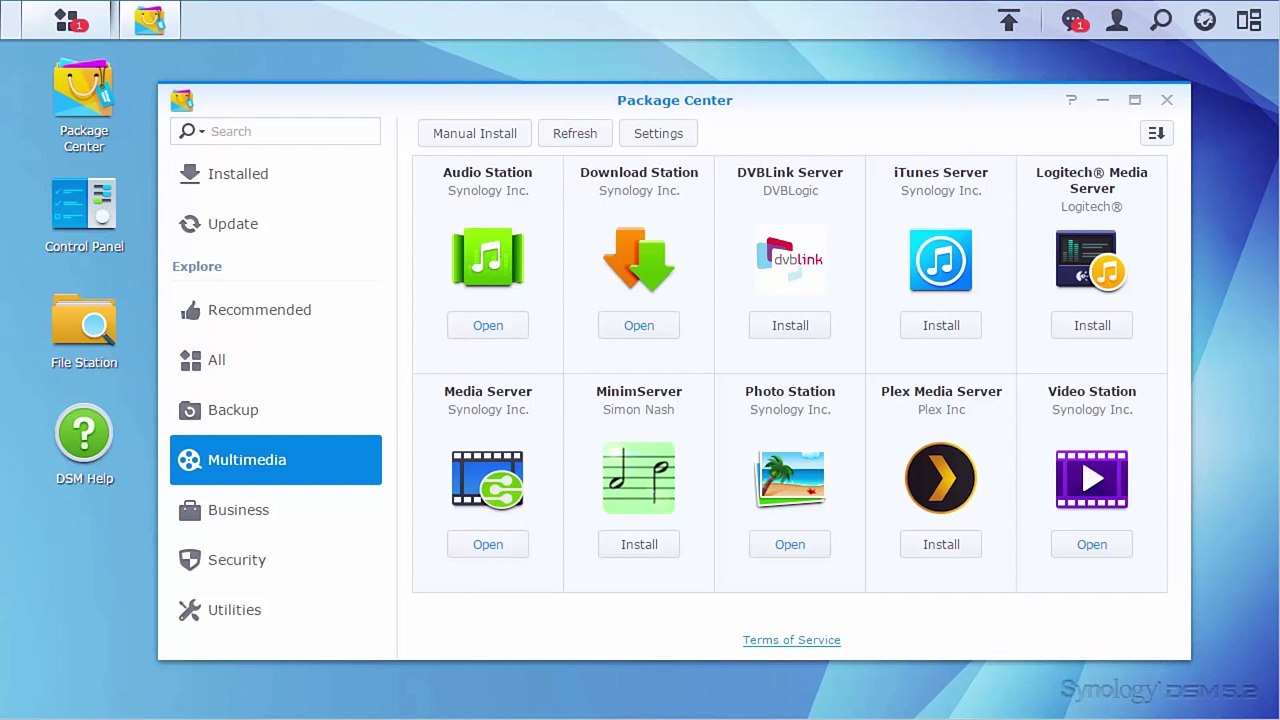The height and width of the screenshot is (720, 1280).
Task: Select the MinimServer music notes icon
Action: click(639, 478)
